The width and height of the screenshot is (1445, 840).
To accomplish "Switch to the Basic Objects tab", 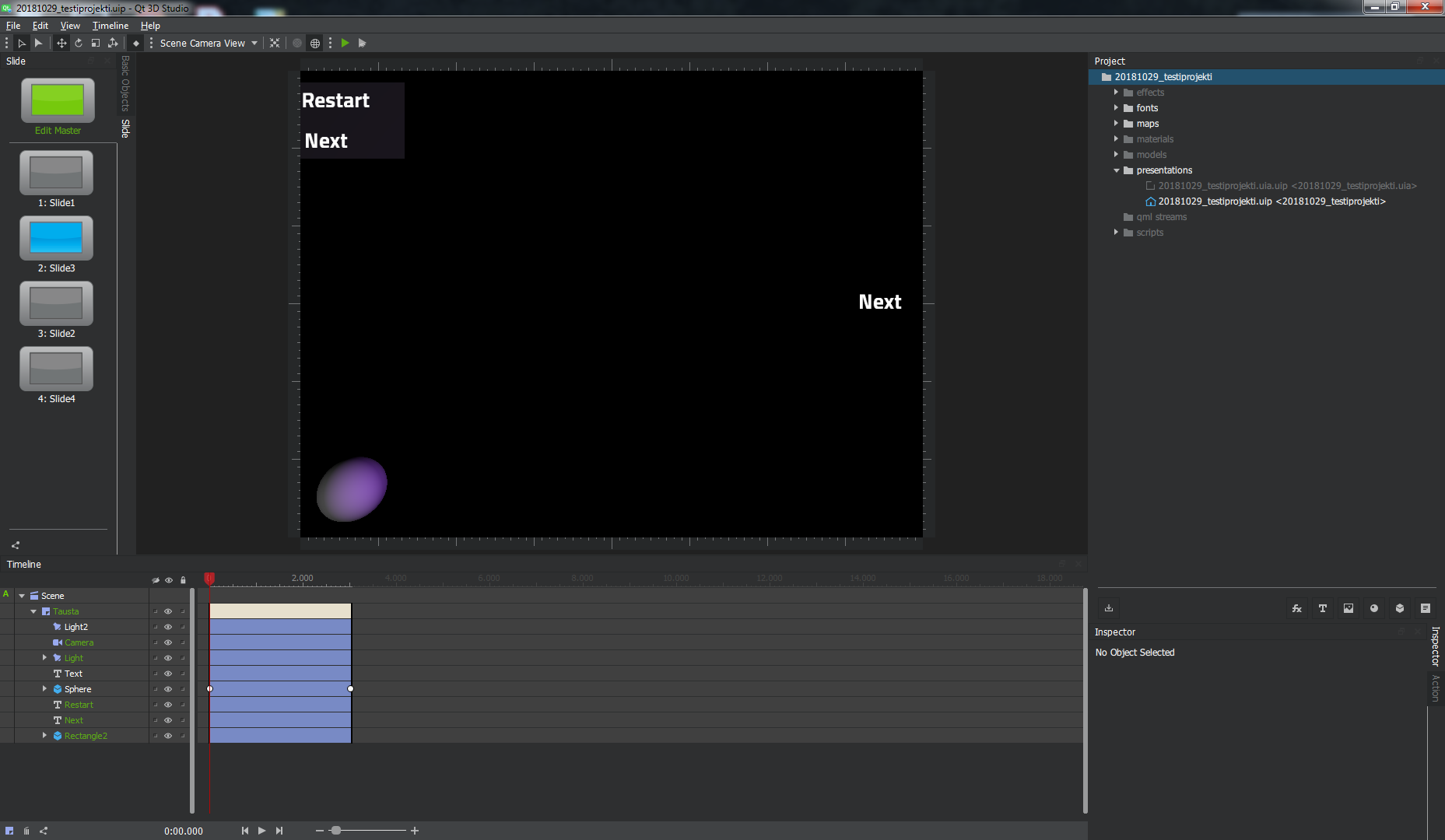I will [125, 83].
